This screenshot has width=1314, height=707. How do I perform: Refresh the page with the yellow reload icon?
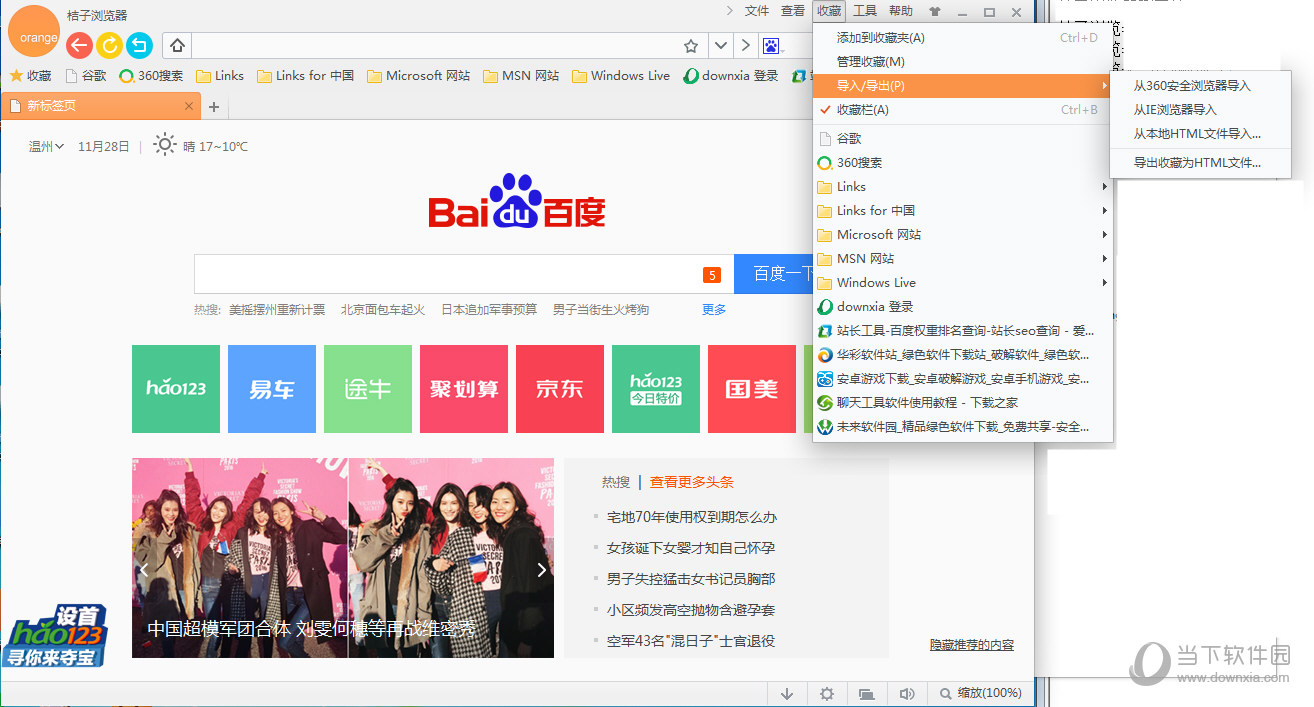coord(109,45)
